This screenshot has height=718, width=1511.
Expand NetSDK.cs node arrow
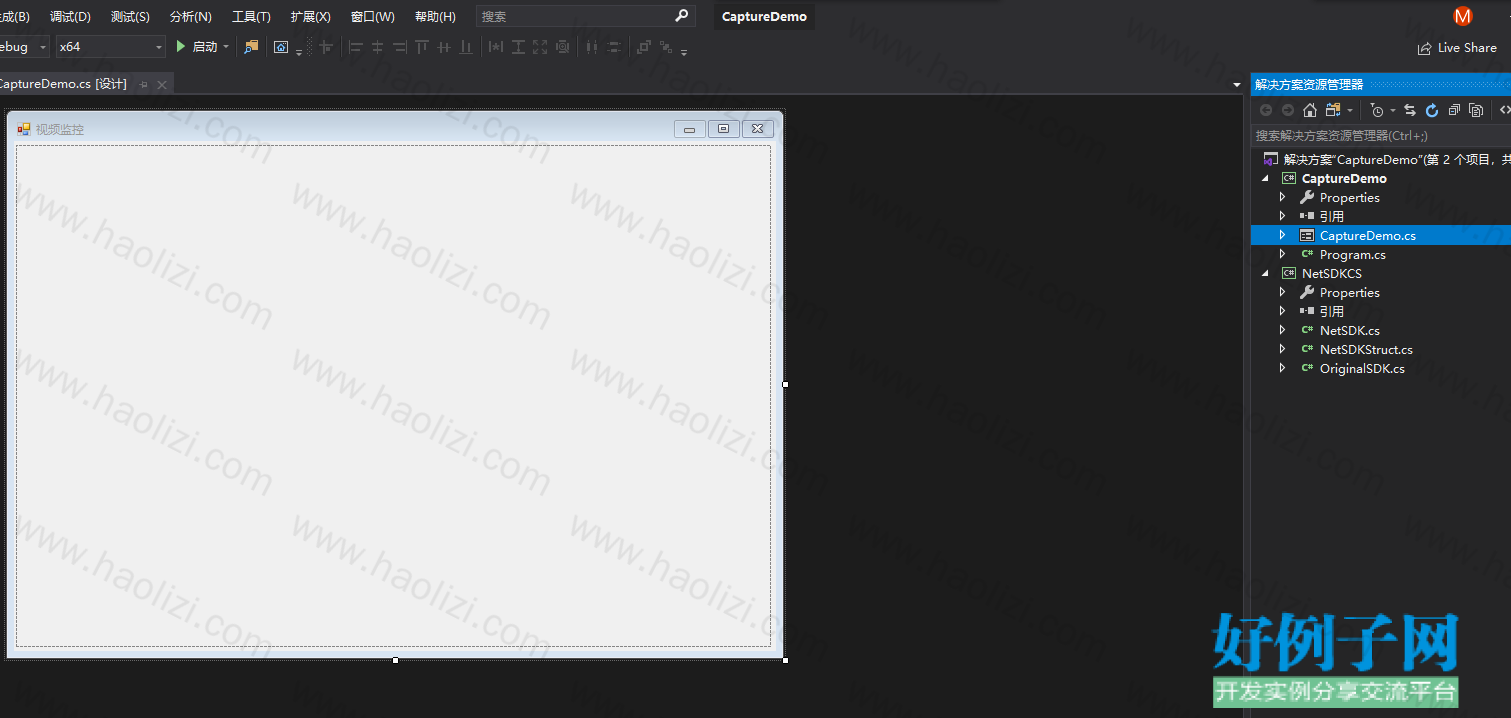[x=1283, y=330]
